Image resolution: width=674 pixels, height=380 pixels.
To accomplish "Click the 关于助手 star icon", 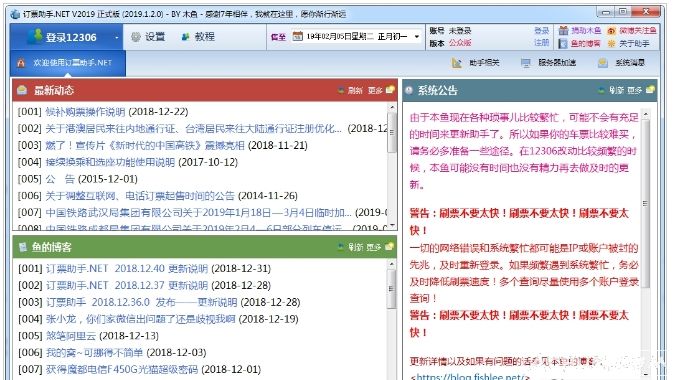I will point(611,43).
